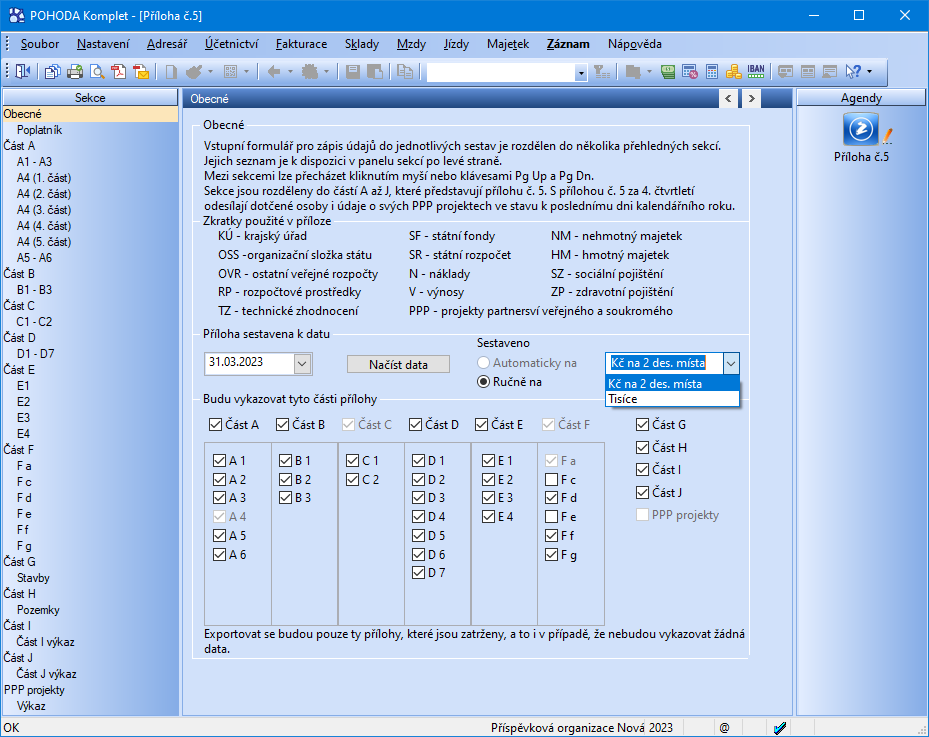The image size is (929, 737).
Task: Uncheck the D 7 checkbox
Action: tap(418, 573)
